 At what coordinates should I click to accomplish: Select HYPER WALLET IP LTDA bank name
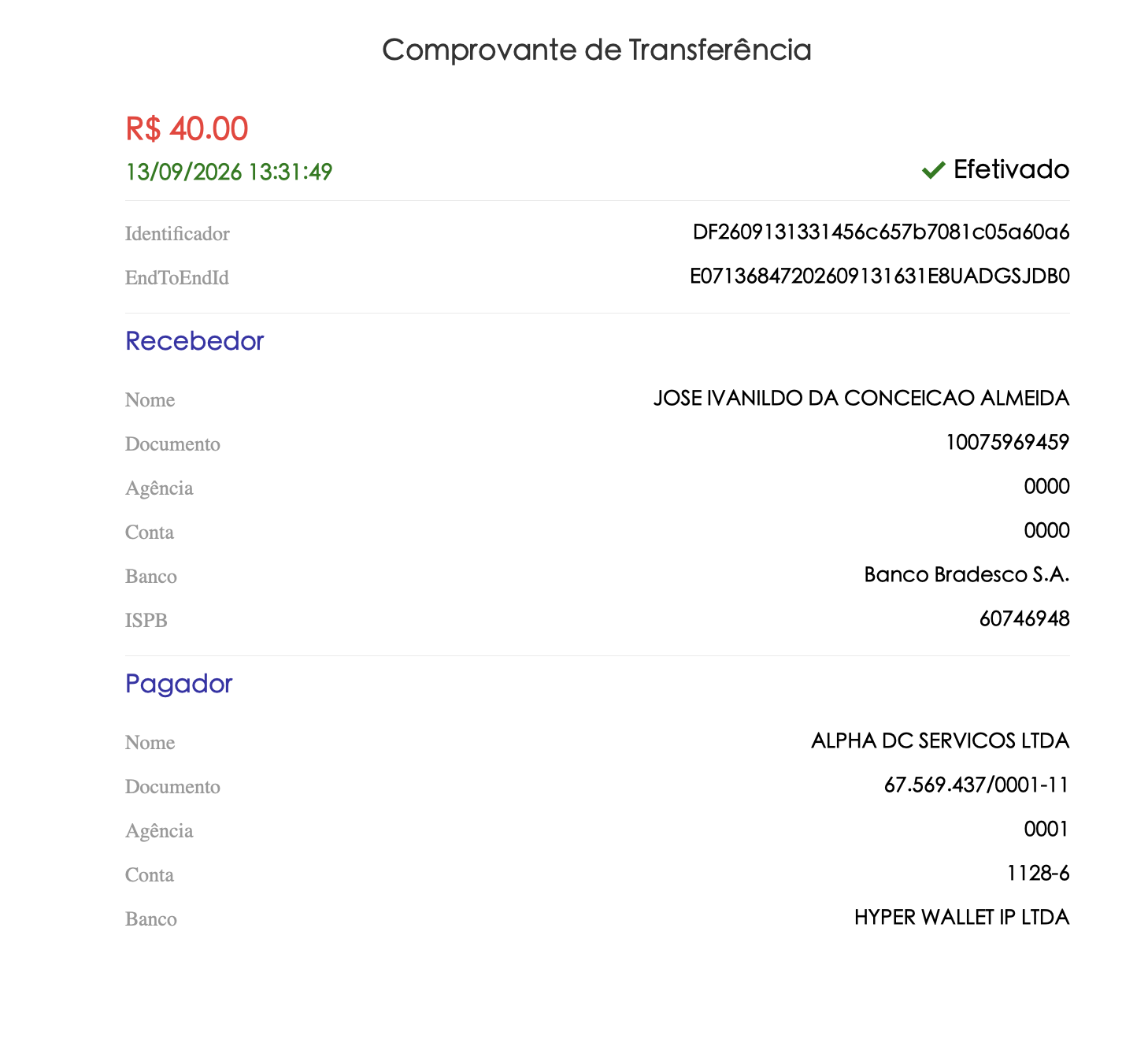(x=961, y=917)
